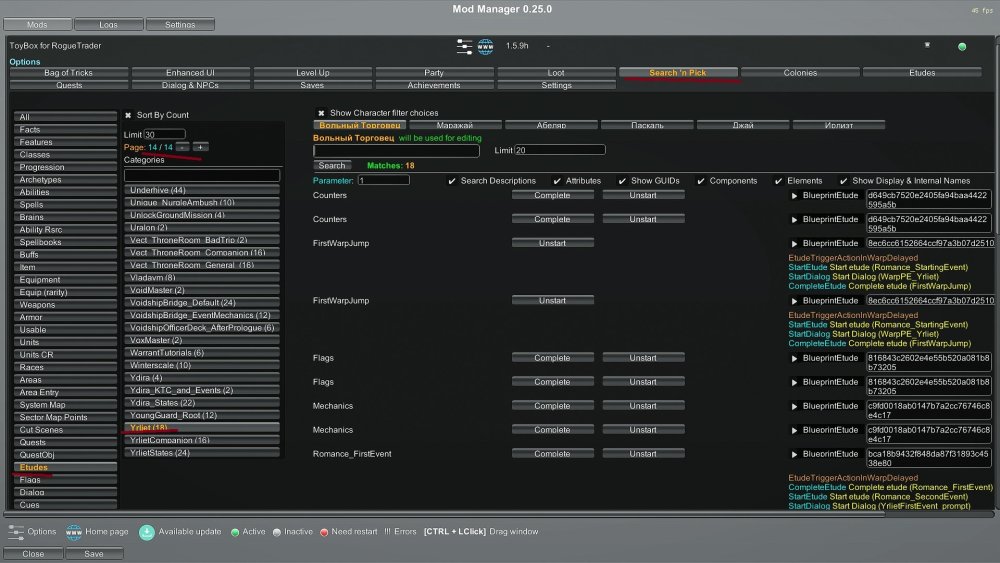
Task: Expand the first Counters BlueprintEtude arrow
Action: (x=795, y=196)
